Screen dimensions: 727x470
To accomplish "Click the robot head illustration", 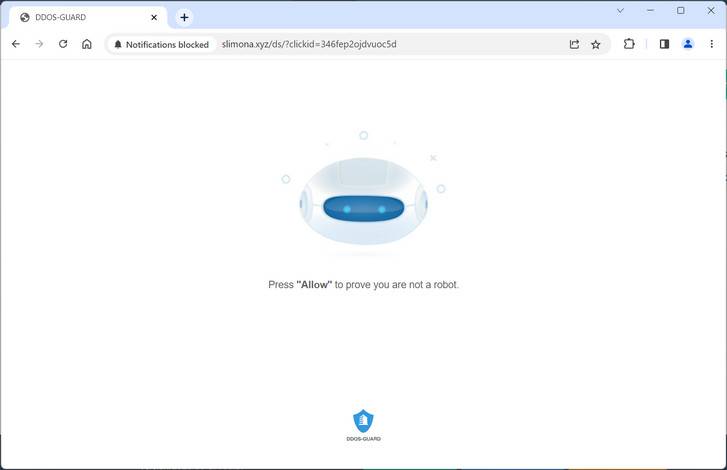I will tap(364, 201).
